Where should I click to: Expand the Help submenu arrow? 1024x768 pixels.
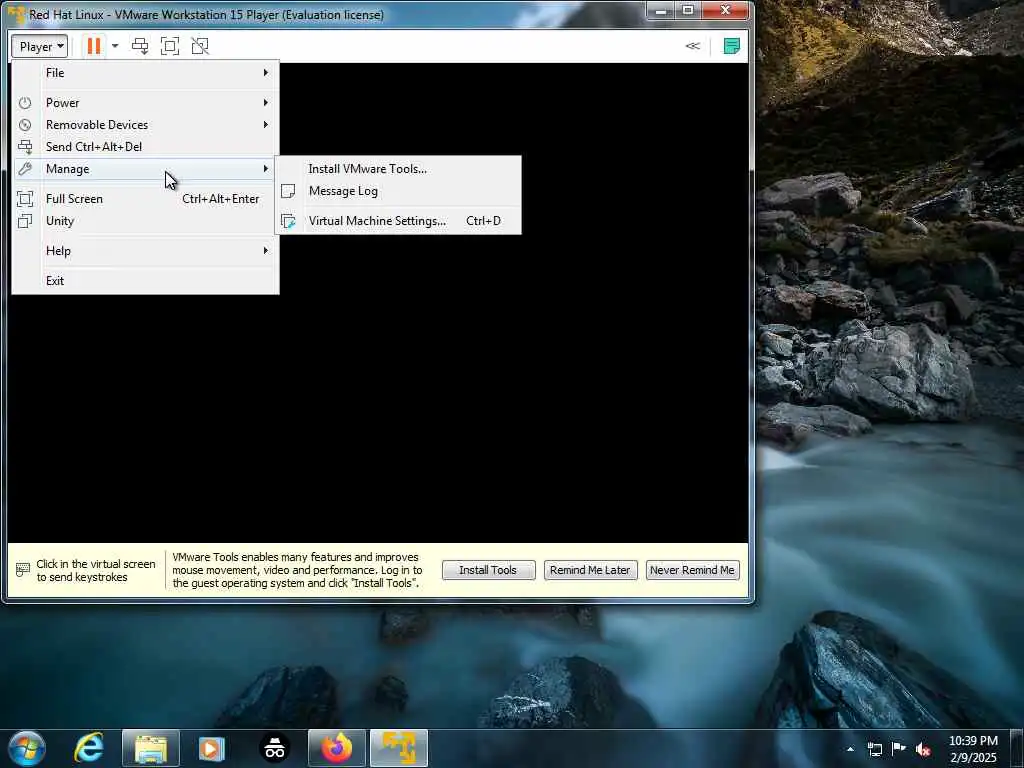coord(266,251)
